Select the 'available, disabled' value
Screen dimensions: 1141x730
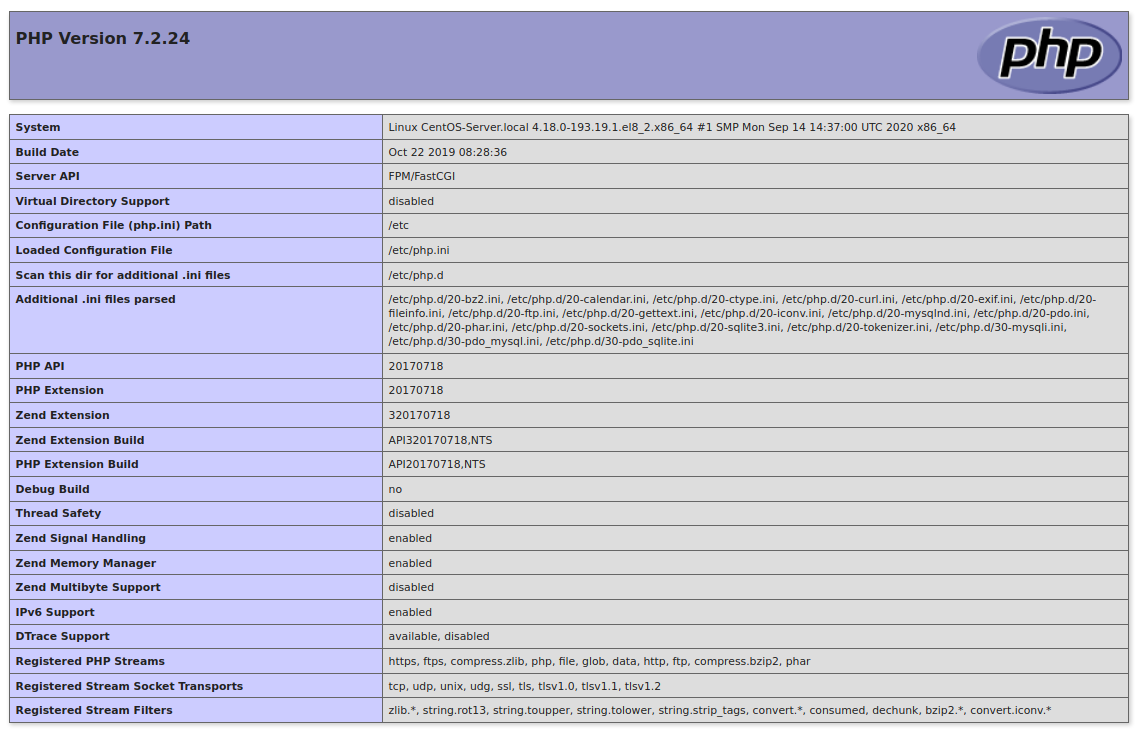pyautogui.click(x=439, y=636)
